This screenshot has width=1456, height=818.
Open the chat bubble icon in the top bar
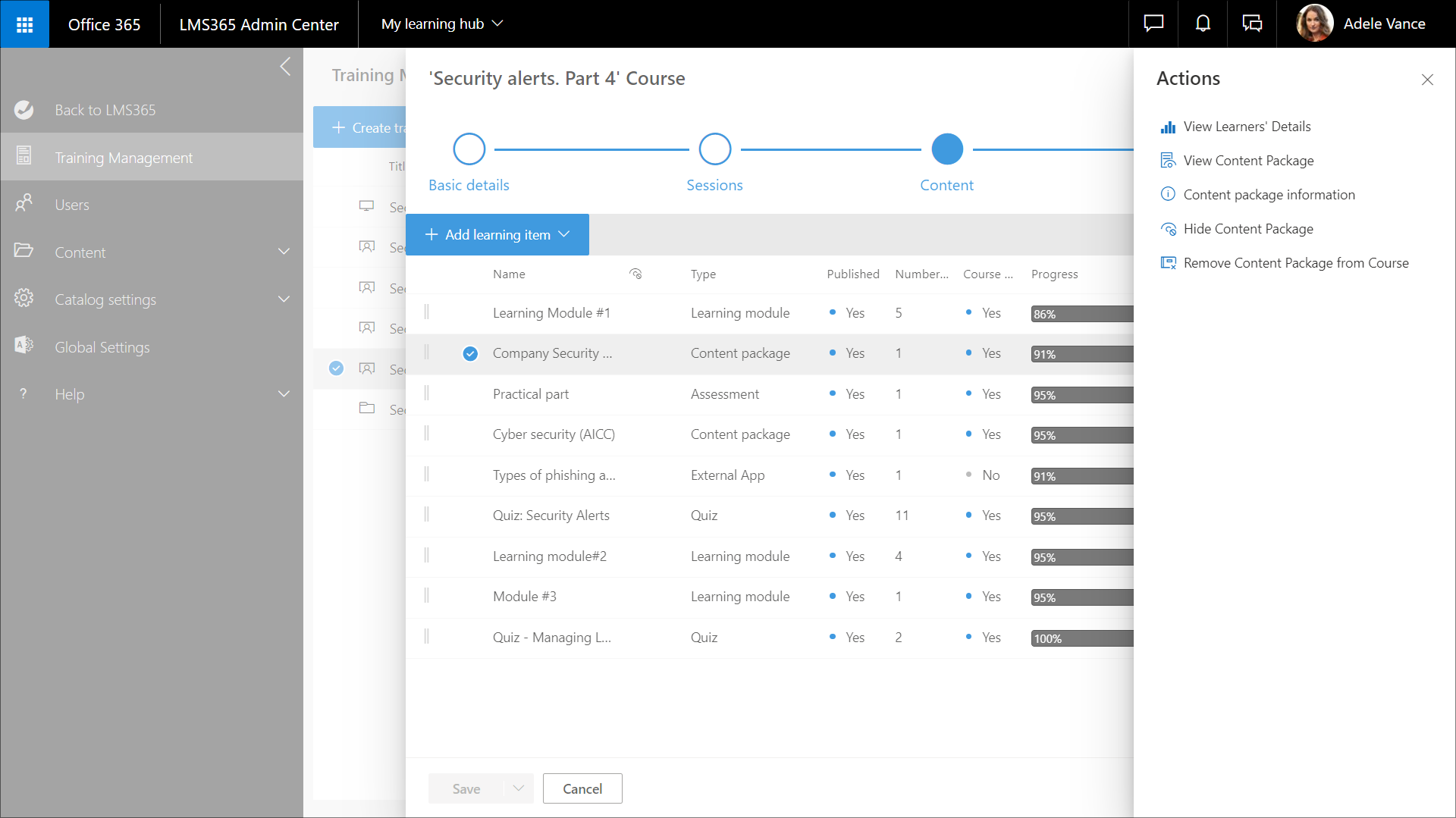point(1153,24)
